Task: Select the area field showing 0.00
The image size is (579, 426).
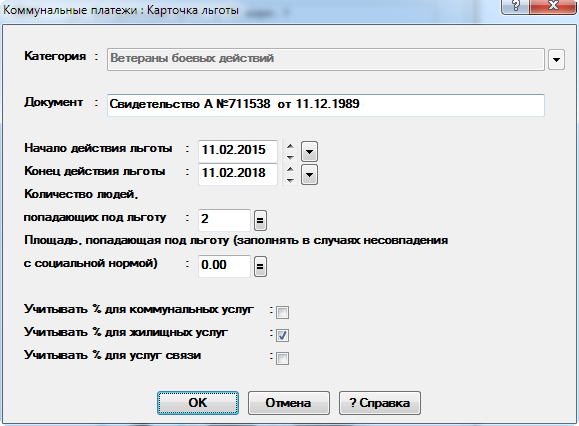Action: click(x=225, y=266)
